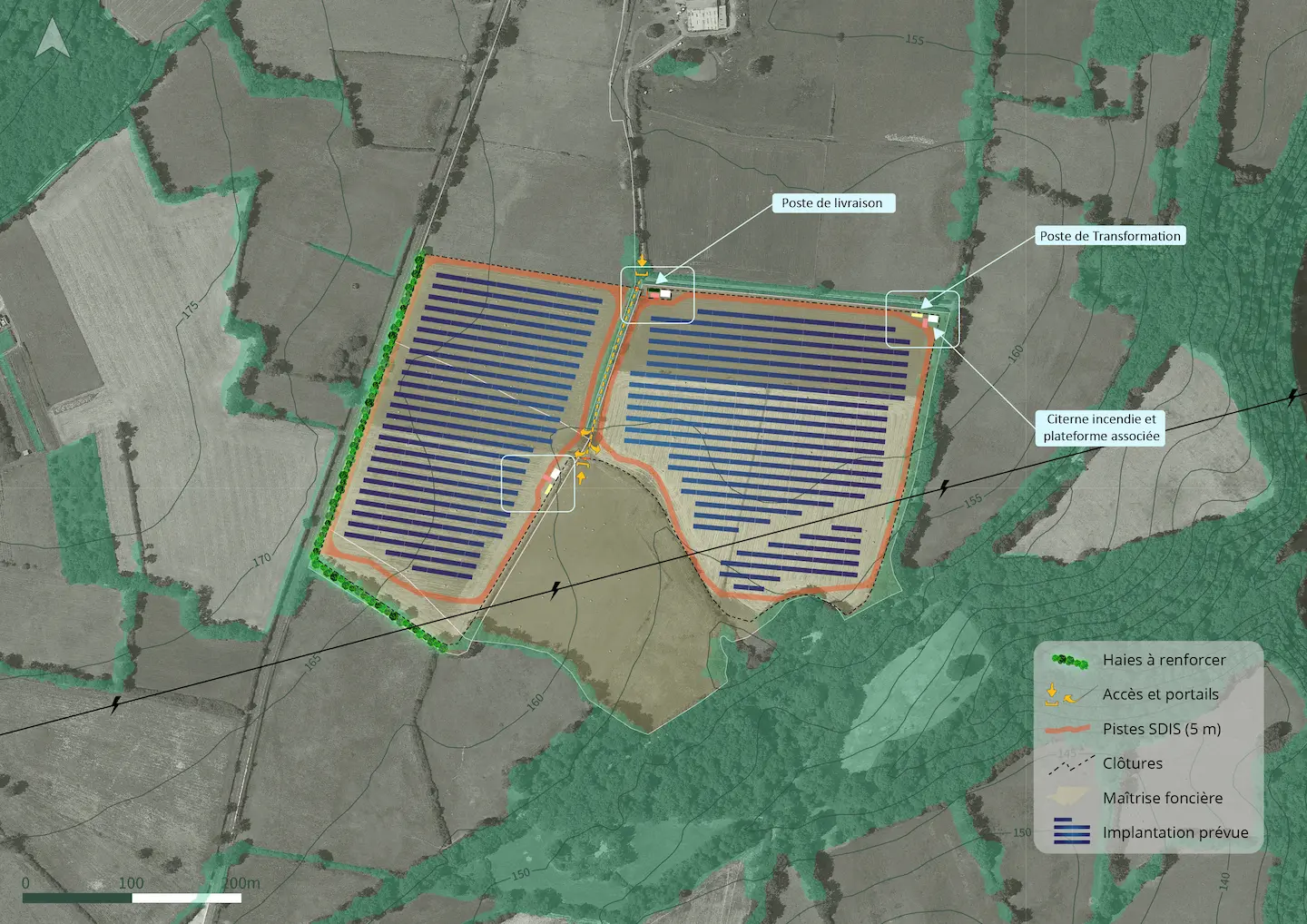Click the yellow access arrow at north gate
1307x924 pixels.
(x=642, y=260)
